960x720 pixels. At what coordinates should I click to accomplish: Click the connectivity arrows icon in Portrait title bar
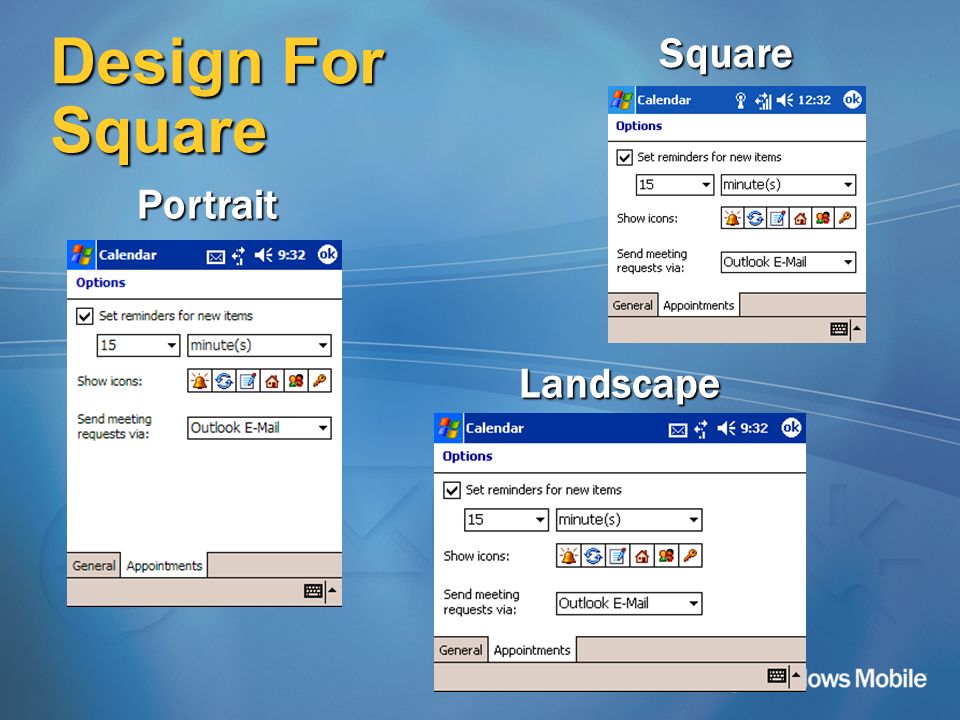click(x=239, y=256)
